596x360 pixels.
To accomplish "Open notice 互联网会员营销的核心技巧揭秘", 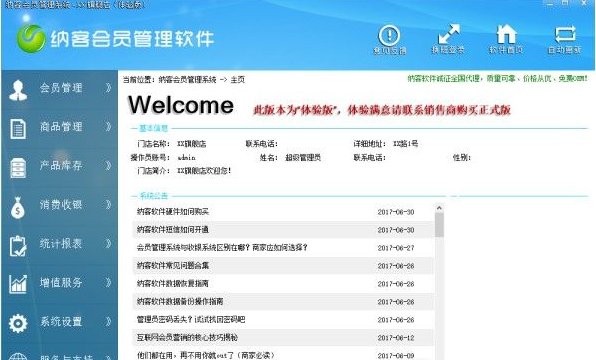I will (187, 337).
